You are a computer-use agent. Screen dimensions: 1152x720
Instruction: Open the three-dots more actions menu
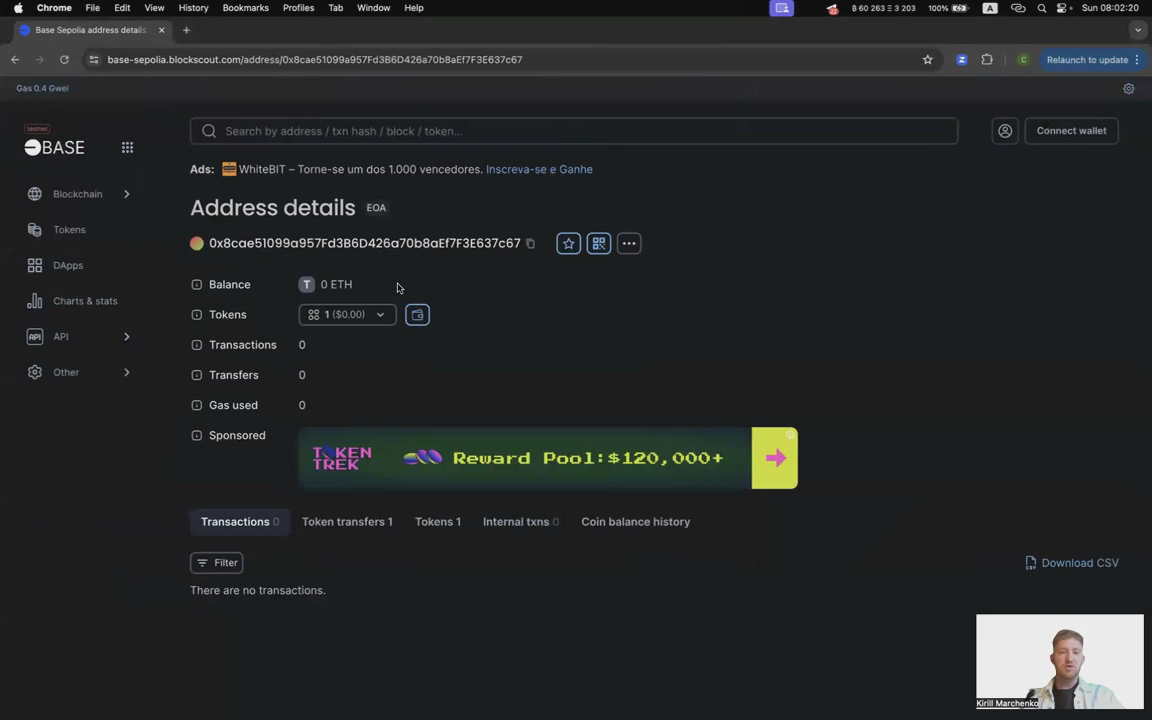(629, 243)
